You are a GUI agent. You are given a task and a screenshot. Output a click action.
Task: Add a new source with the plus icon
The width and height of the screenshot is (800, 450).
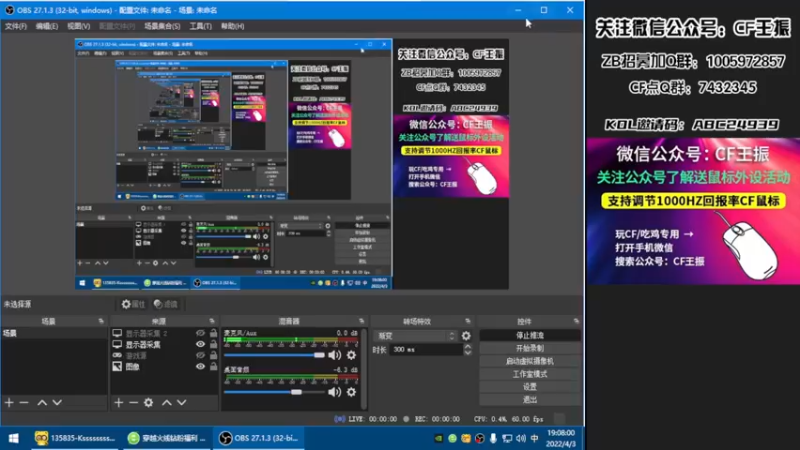click(119, 403)
